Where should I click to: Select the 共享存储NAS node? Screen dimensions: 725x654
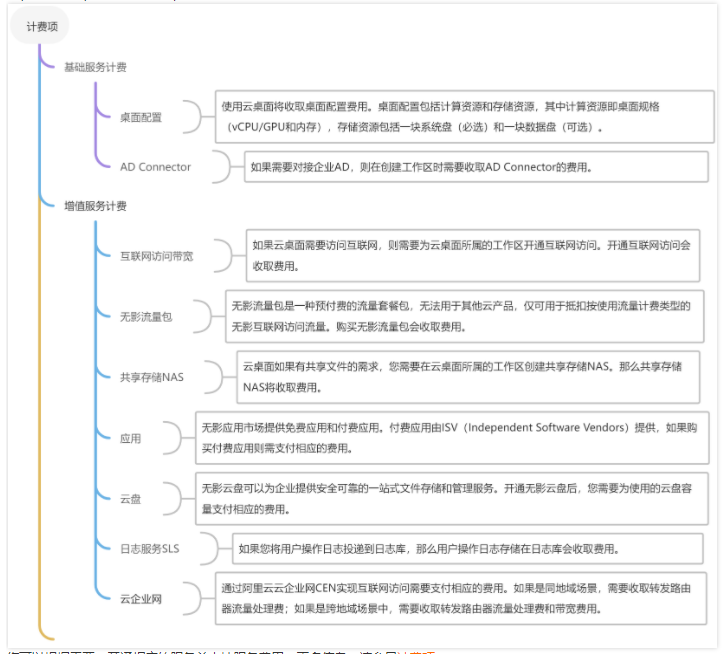[x=152, y=377]
